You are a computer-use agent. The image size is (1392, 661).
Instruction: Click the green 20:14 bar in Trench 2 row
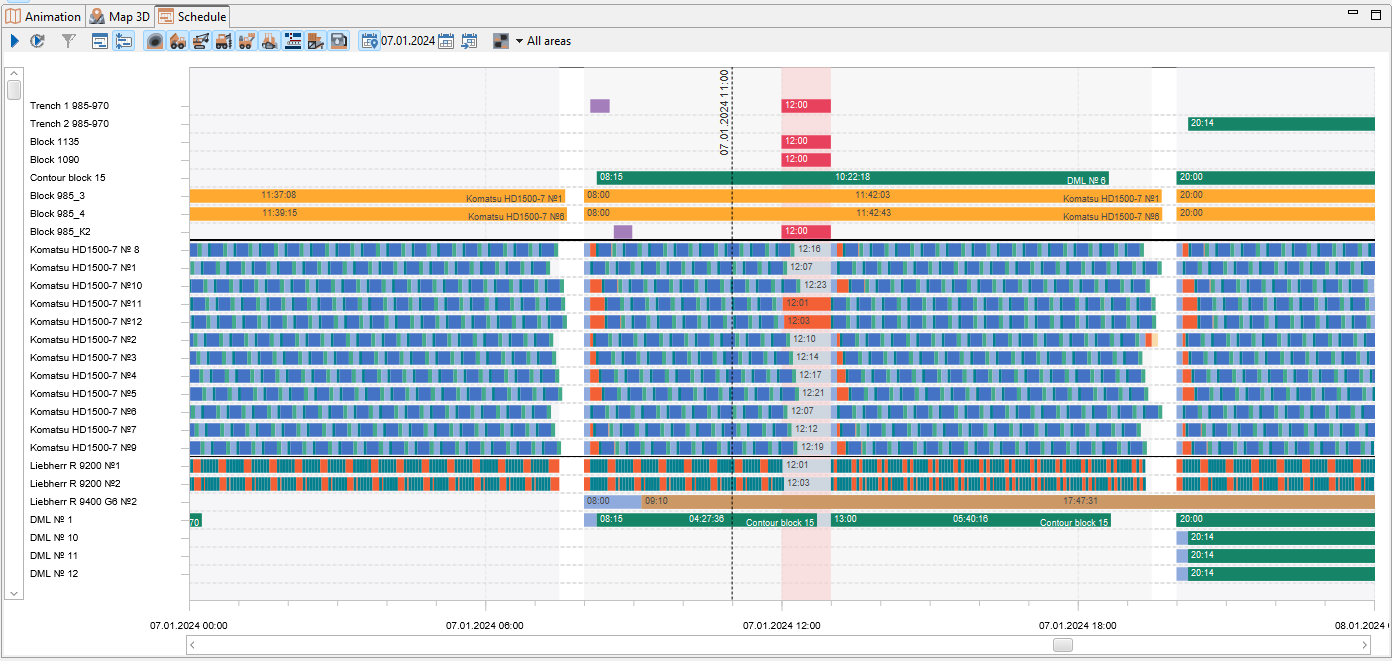click(1281, 124)
